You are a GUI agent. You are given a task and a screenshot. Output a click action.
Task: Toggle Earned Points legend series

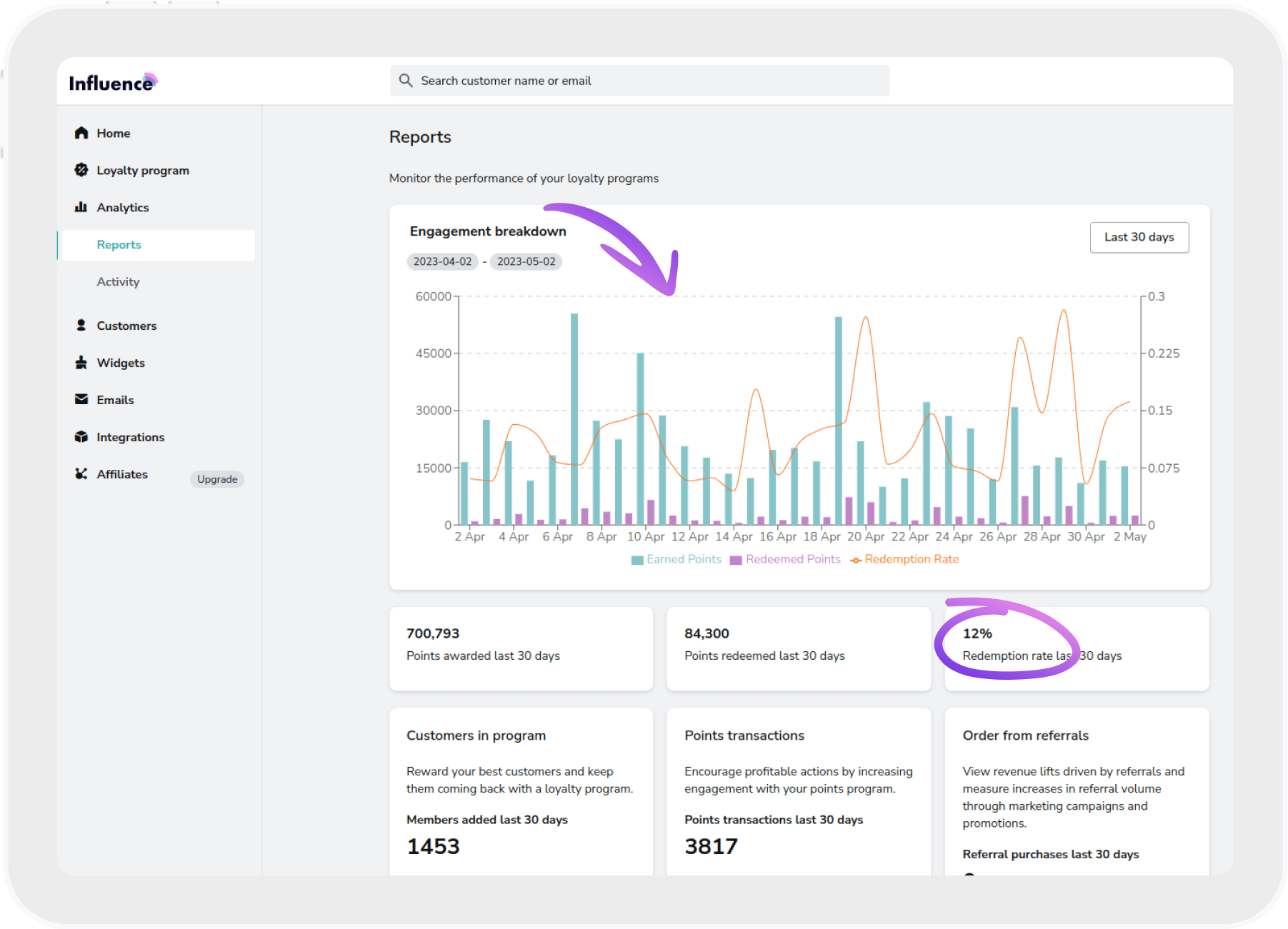pyautogui.click(x=677, y=559)
